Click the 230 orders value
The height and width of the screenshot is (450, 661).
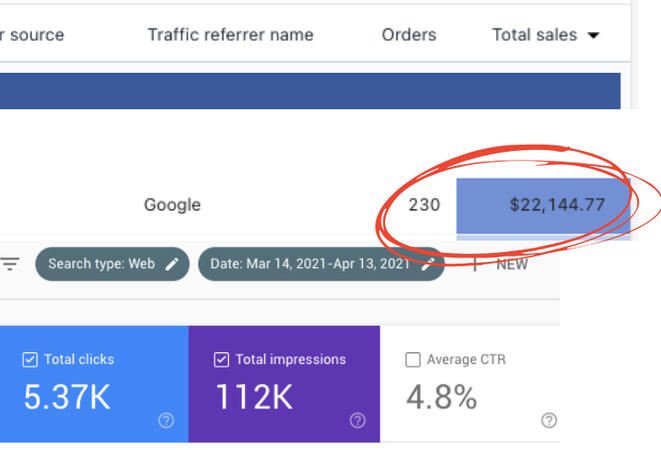(424, 205)
